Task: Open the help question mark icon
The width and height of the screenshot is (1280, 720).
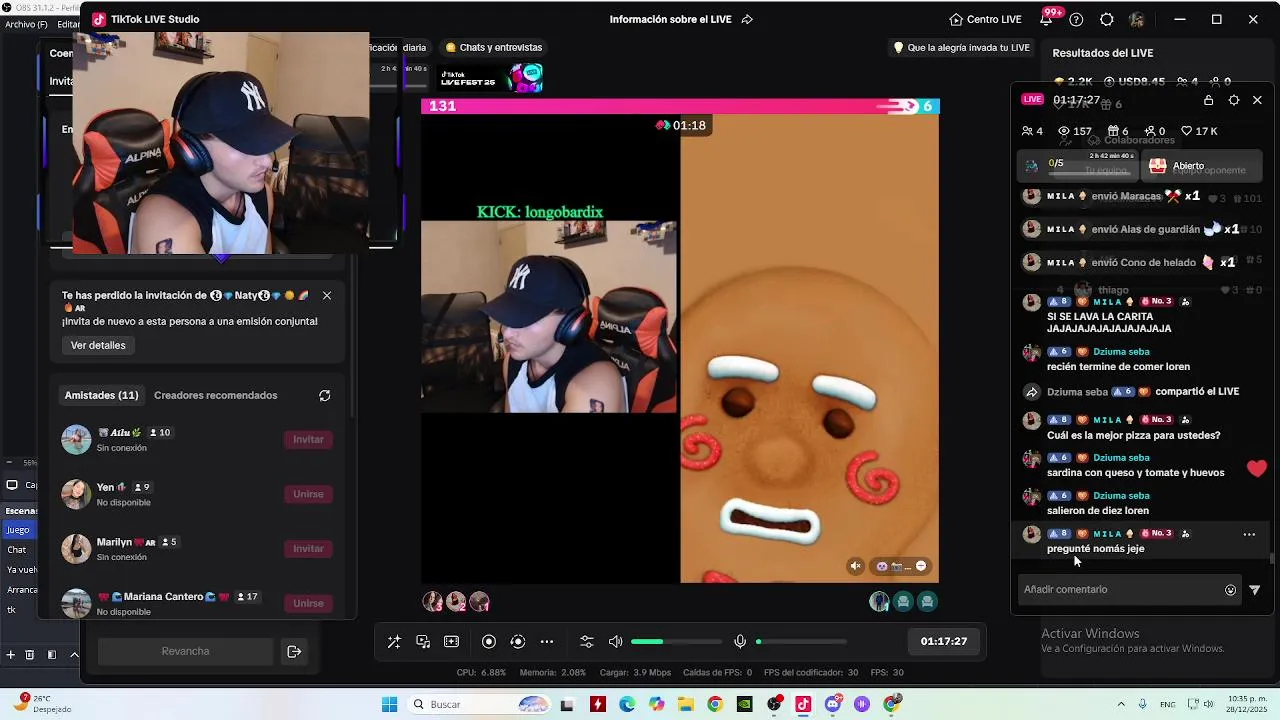Action: click(1076, 19)
